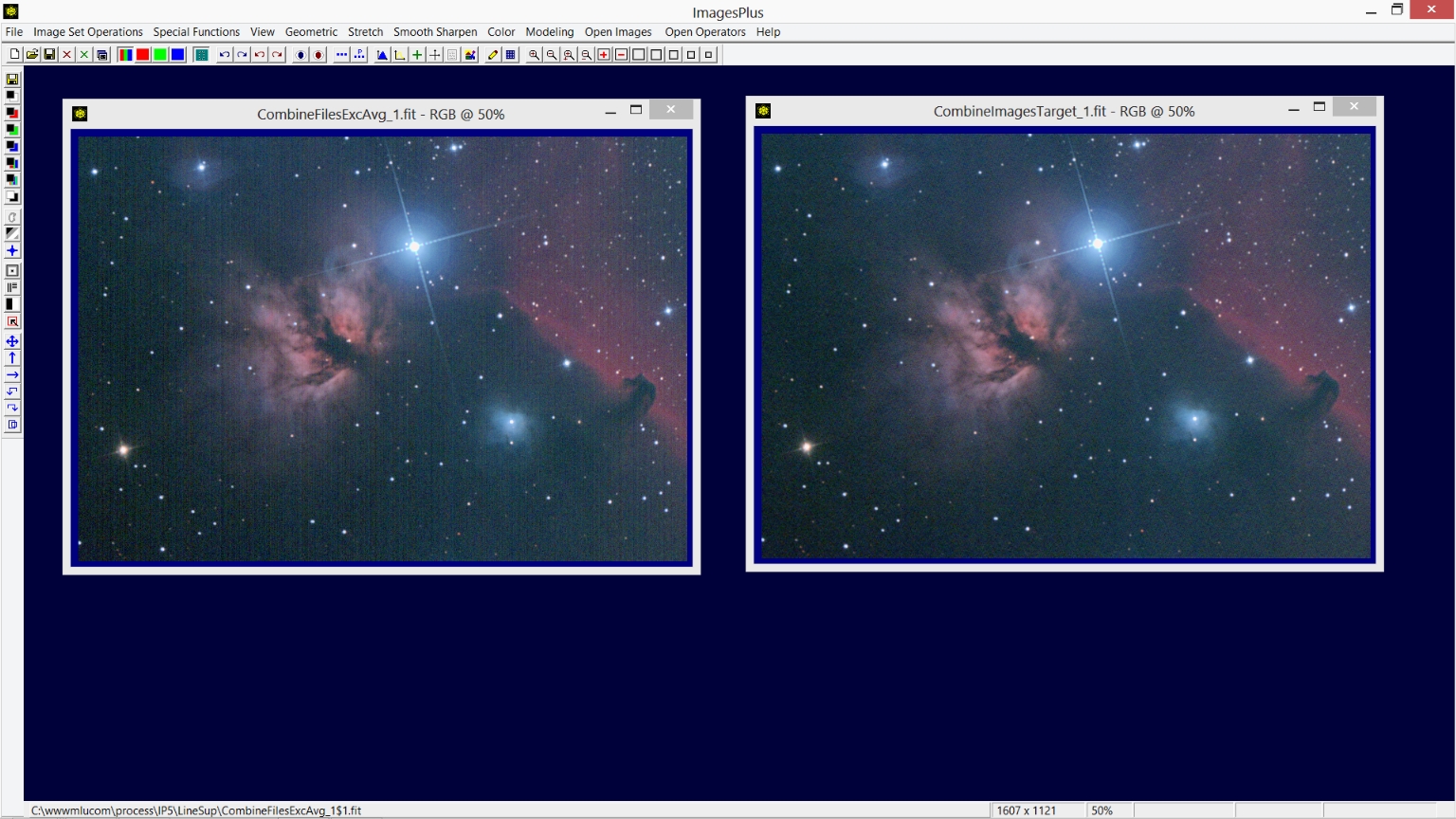Click the red oval mask icon

coord(318,55)
